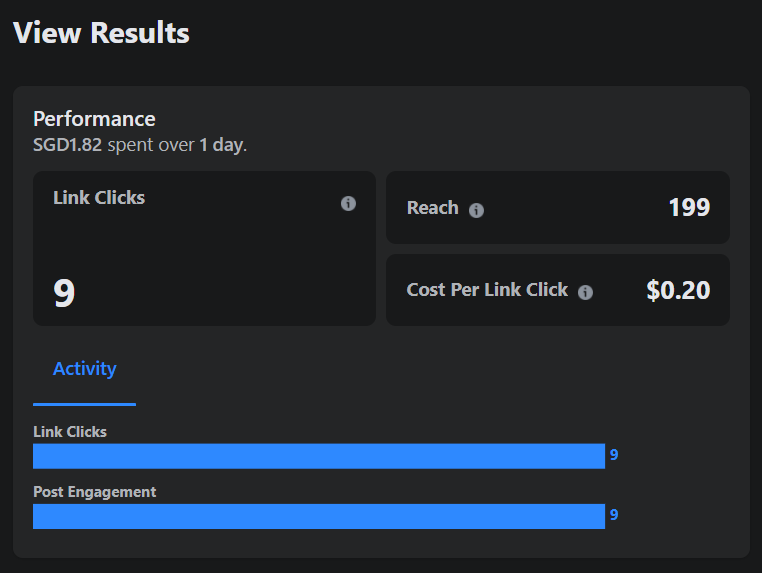The width and height of the screenshot is (762, 573).
Task: Click the Reach value 199
Action: 688,208
